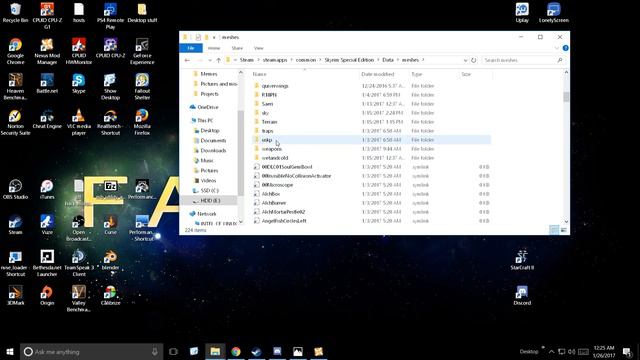Switch to large icons view in File Explorer

(x=564, y=230)
